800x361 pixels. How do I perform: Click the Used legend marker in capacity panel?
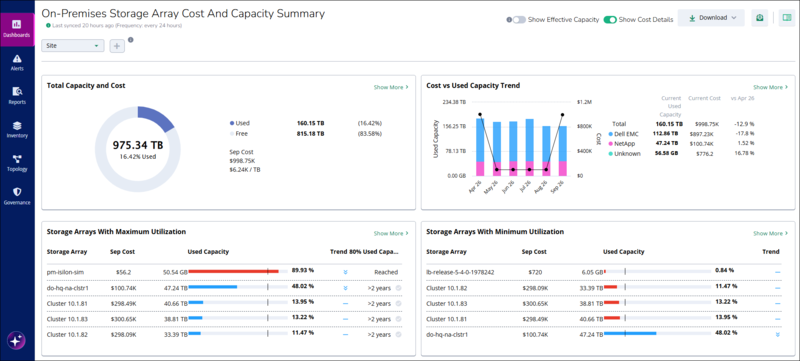(x=232, y=123)
